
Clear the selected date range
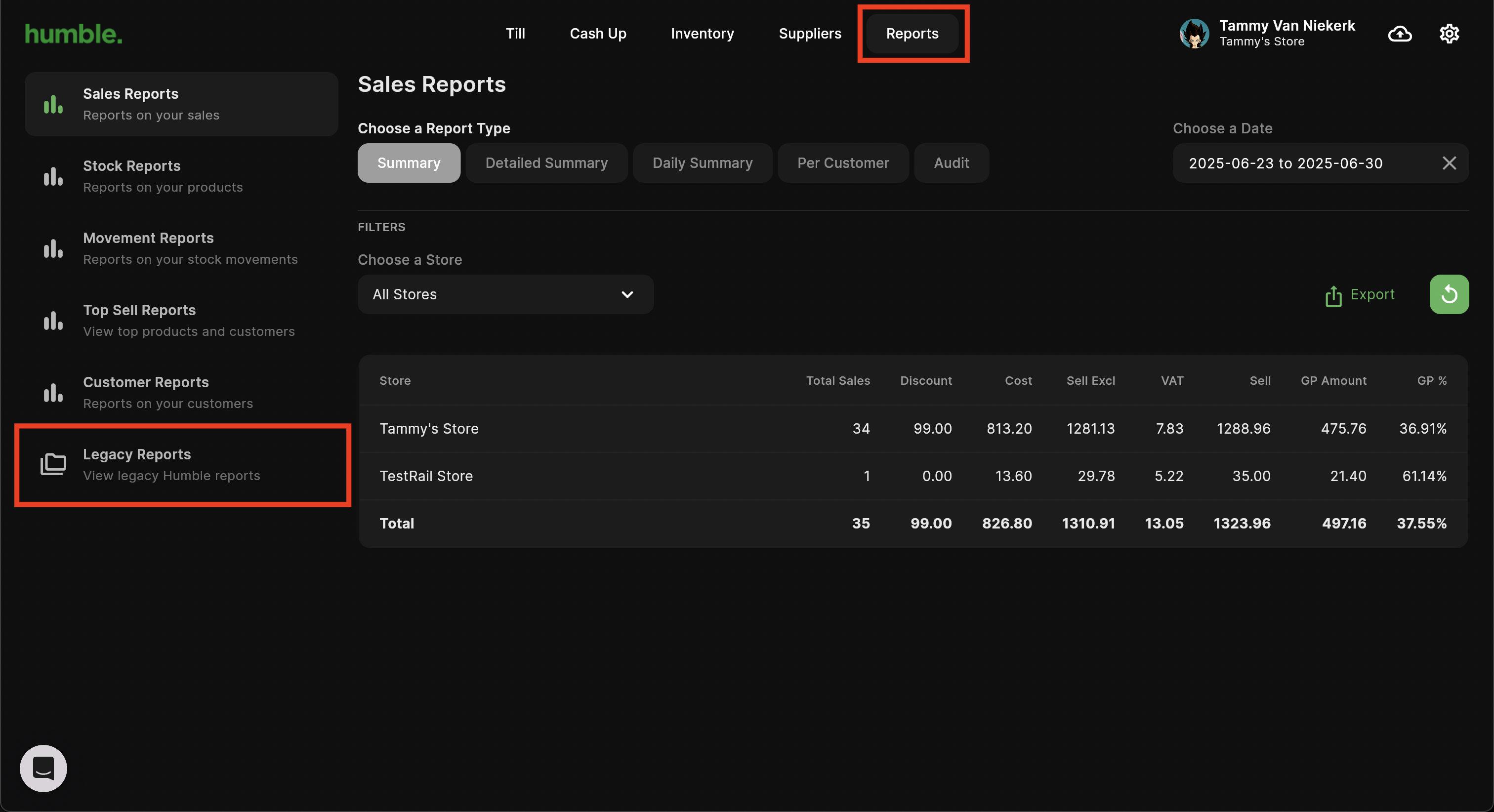click(1449, 163)
